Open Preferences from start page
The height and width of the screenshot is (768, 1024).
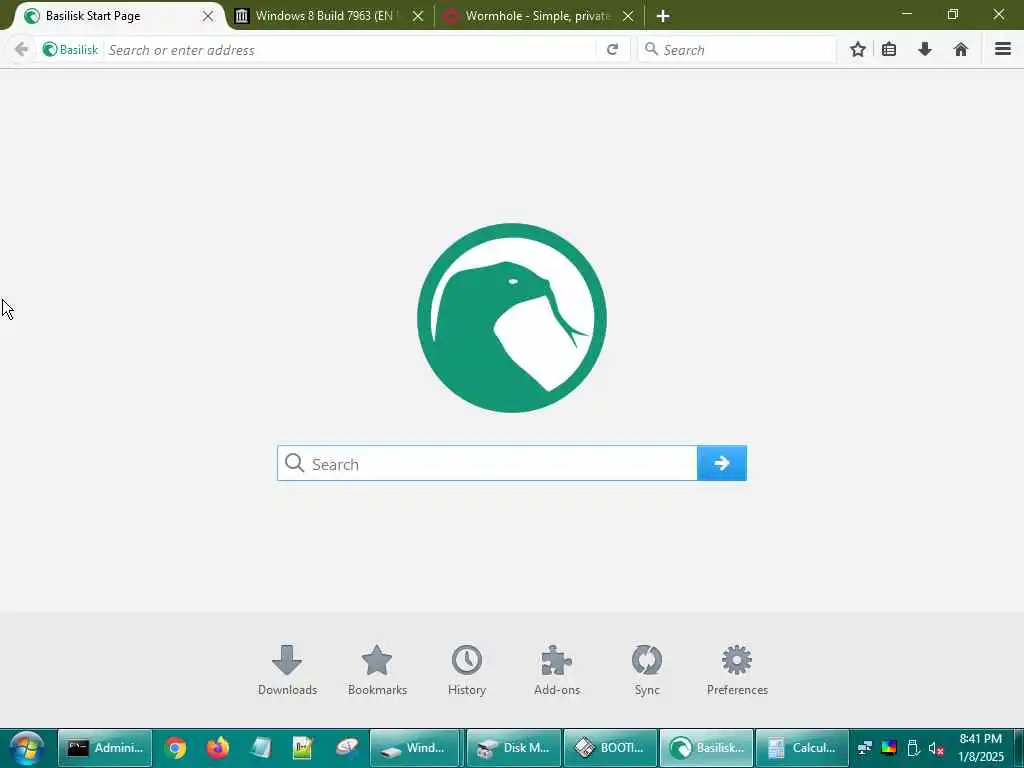coord(737,670)
